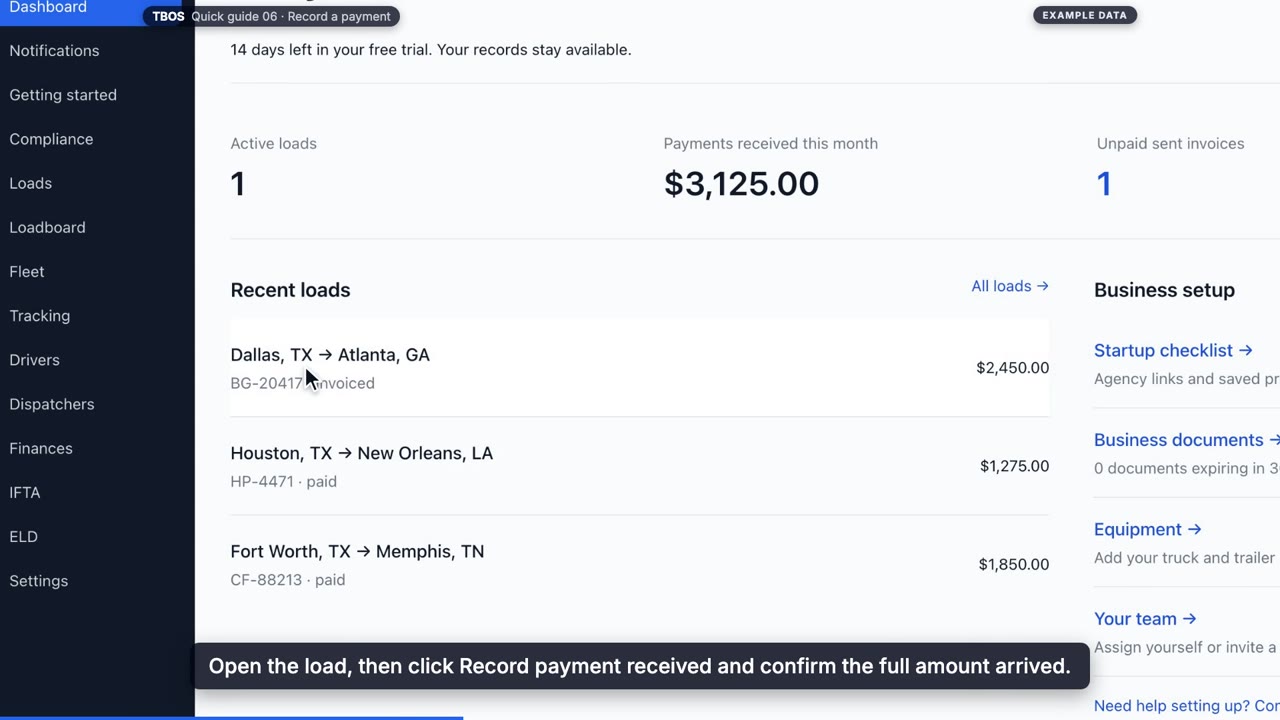
Task: Go to the IFTA page
Action: [x=25, y=492]
